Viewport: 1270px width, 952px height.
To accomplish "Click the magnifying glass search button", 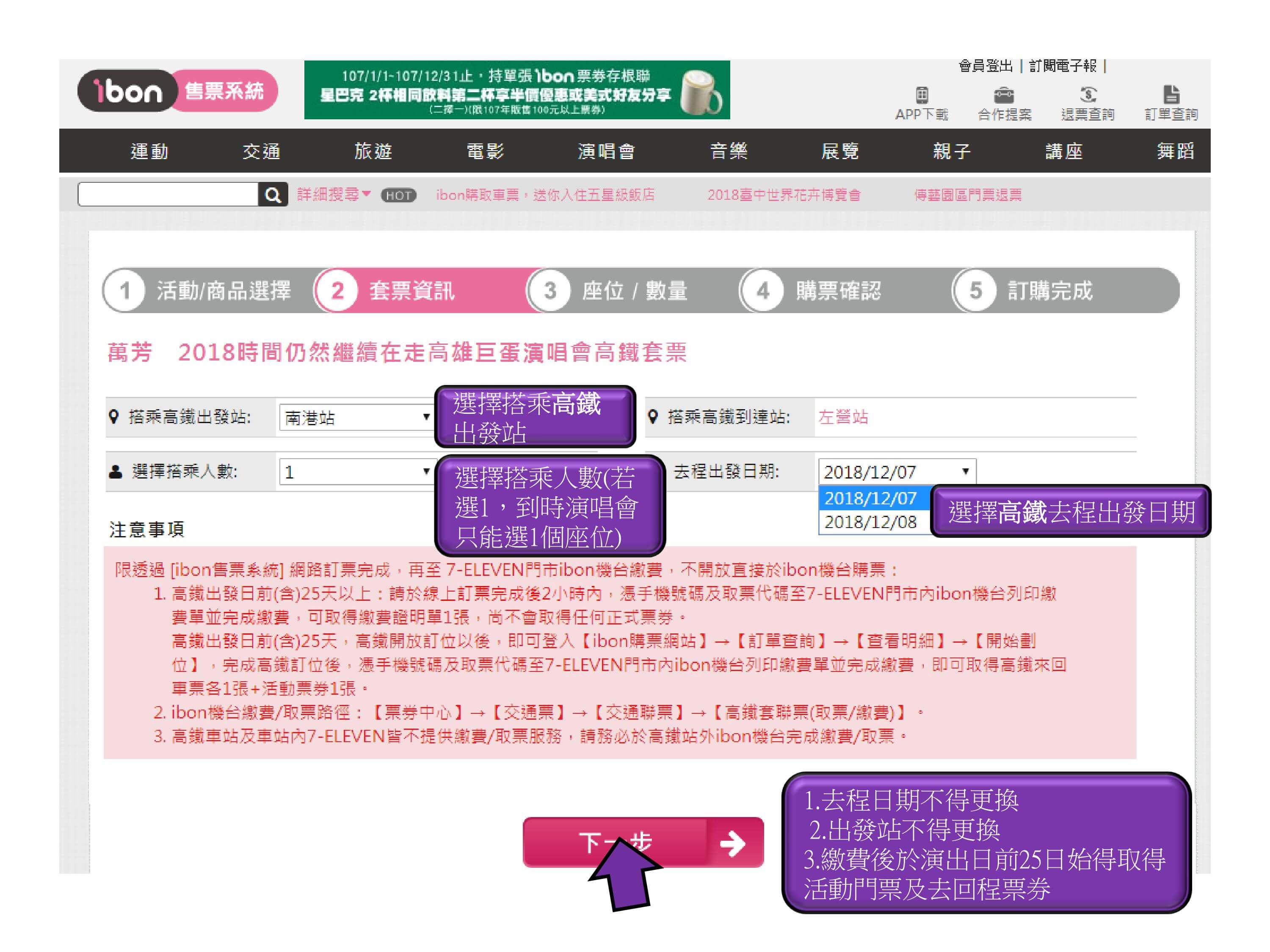I will tap(273, 195).
